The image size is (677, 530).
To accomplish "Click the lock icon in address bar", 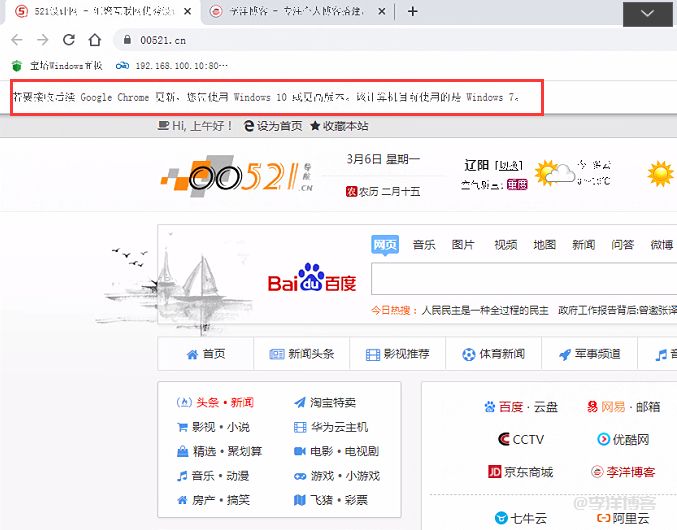I will click(126, 40).
